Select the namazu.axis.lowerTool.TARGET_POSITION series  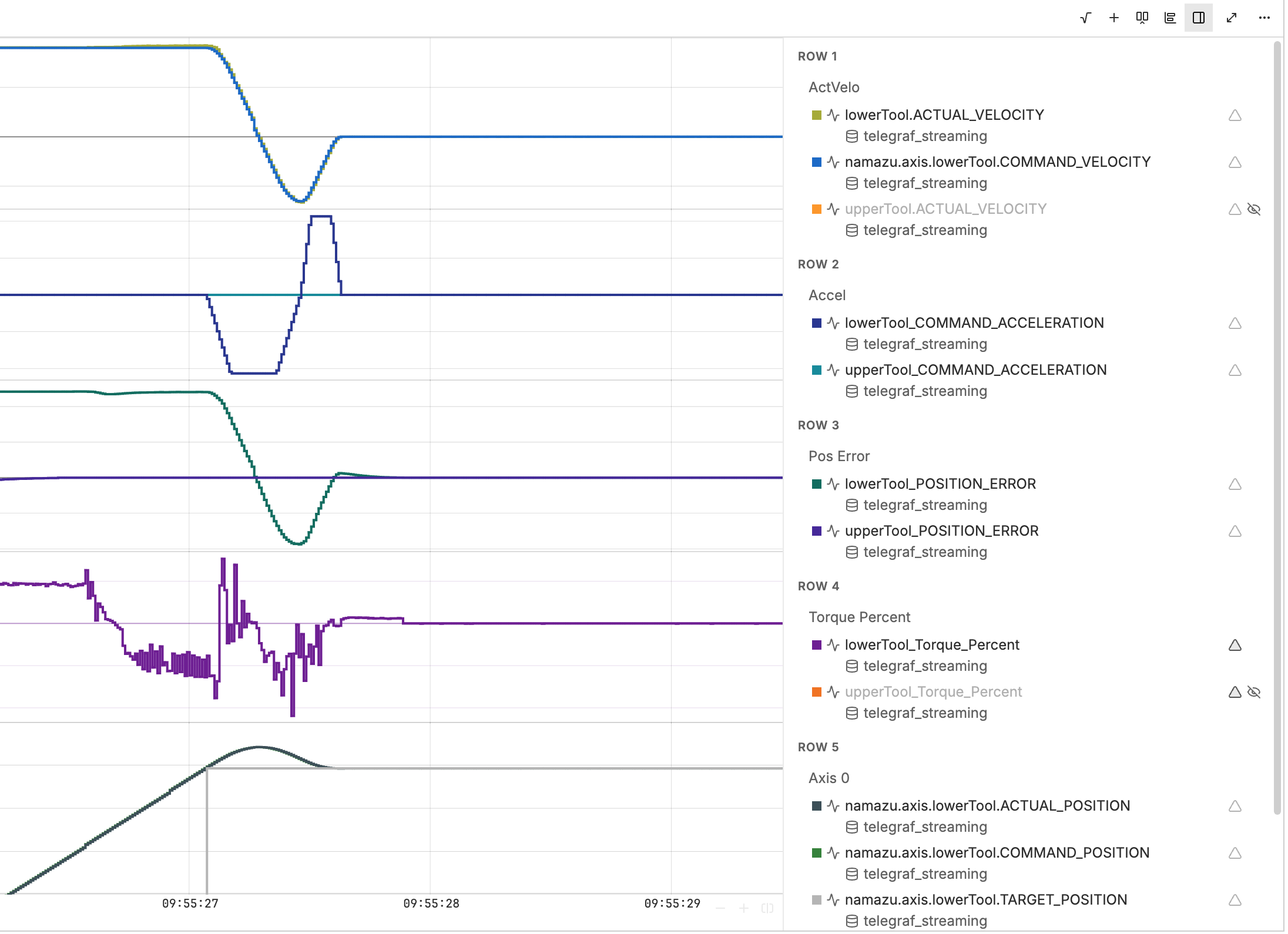click(x=985, y=900)
